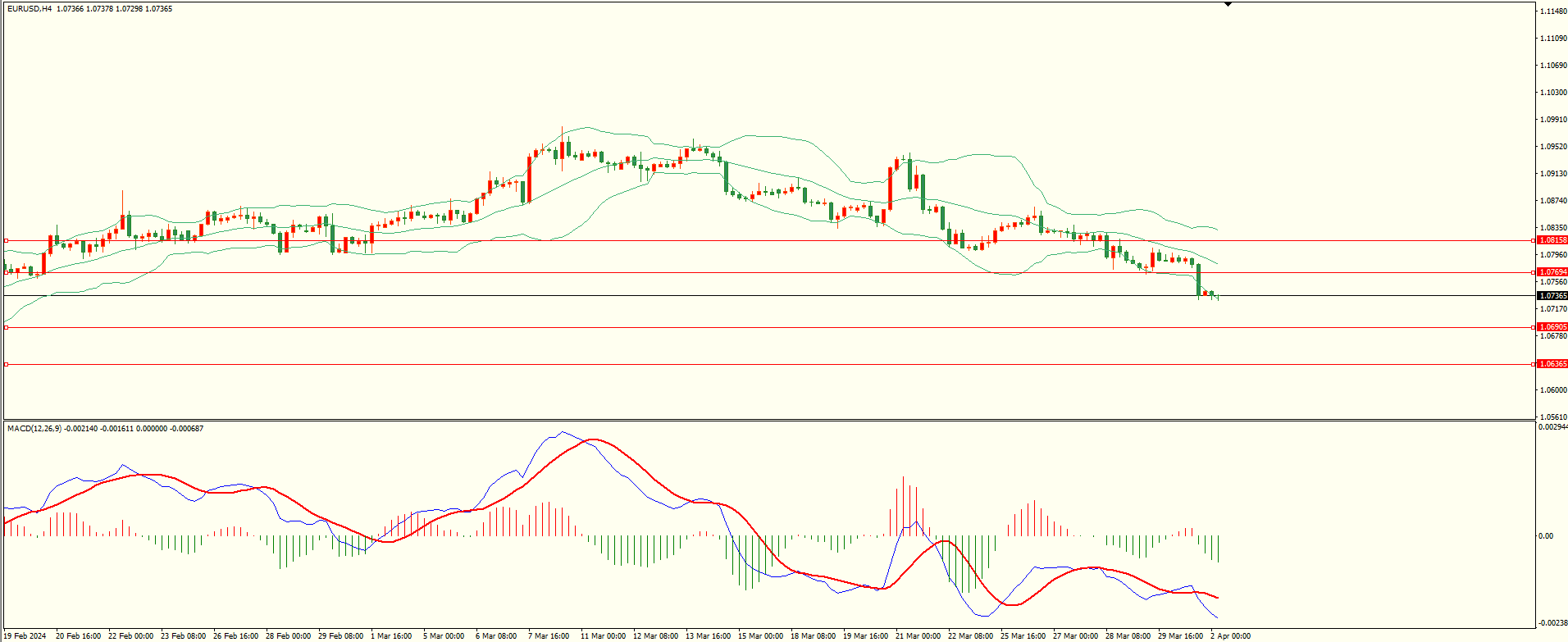The width and height of the screenshot is (1568, 642).
Task: Click the 1.11480 price scale label
Action: [1553, 11]
